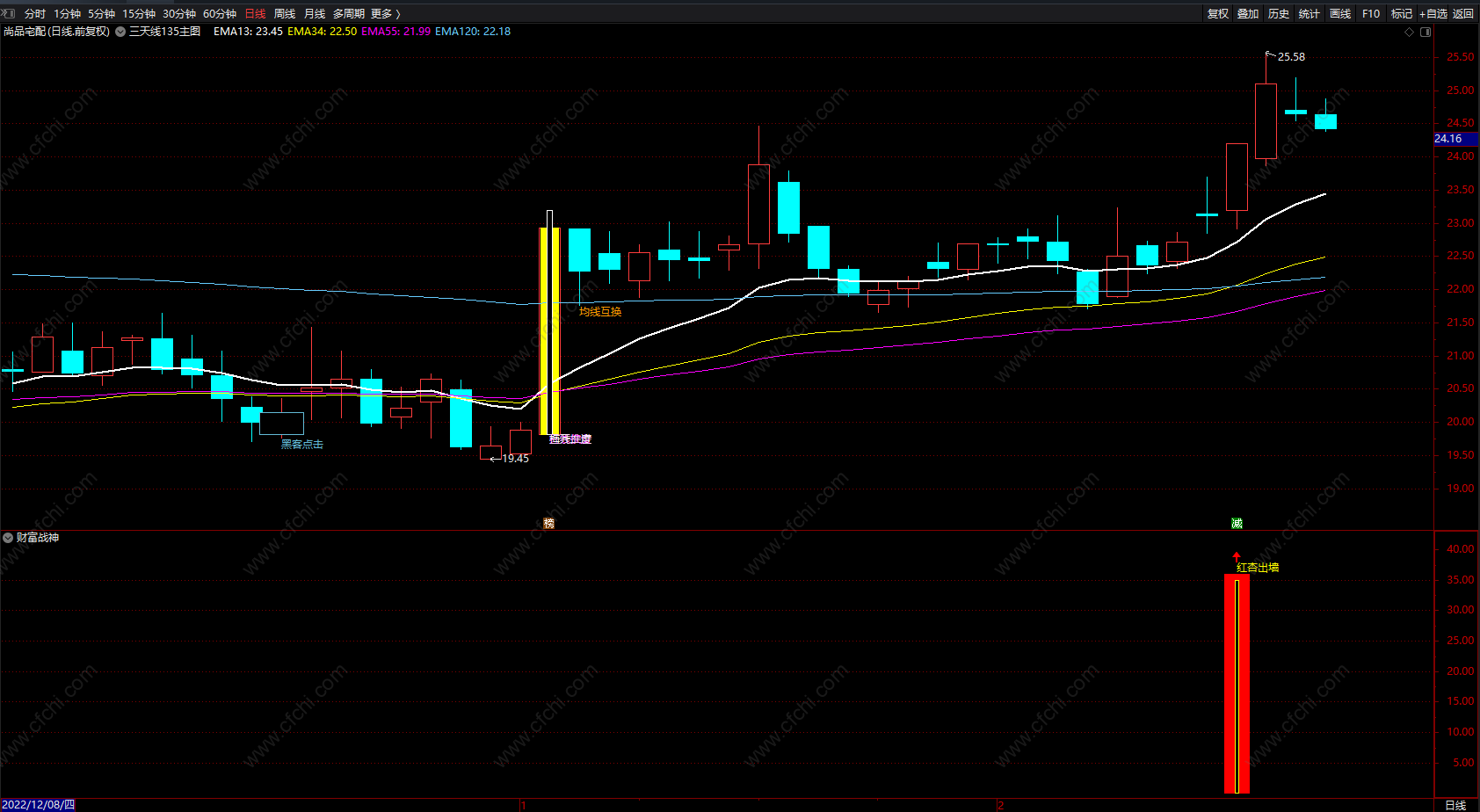Click the 2022/12/08/四 date label
This screenshot has width=1480, height=812.
tap(38, 805)
